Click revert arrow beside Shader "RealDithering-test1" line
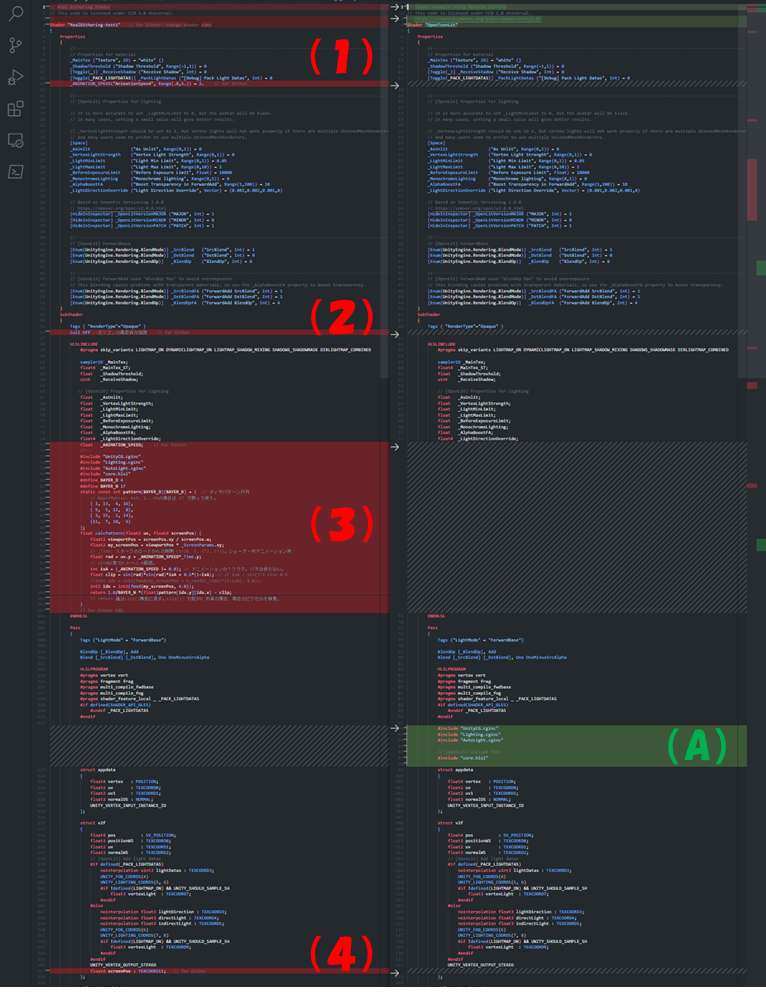The image size is (766, 997). [x=395, y=18]
